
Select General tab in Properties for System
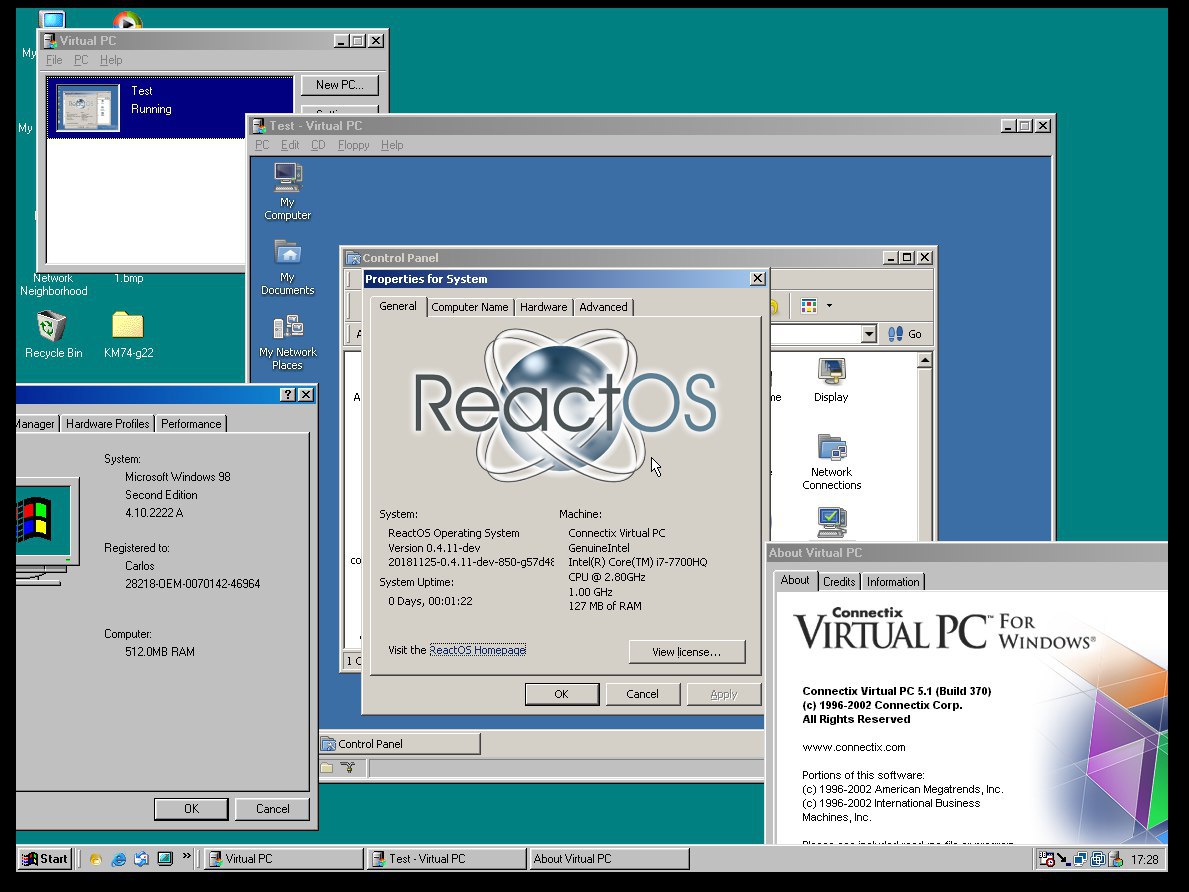pyautogui.click(x=397, y=306)
